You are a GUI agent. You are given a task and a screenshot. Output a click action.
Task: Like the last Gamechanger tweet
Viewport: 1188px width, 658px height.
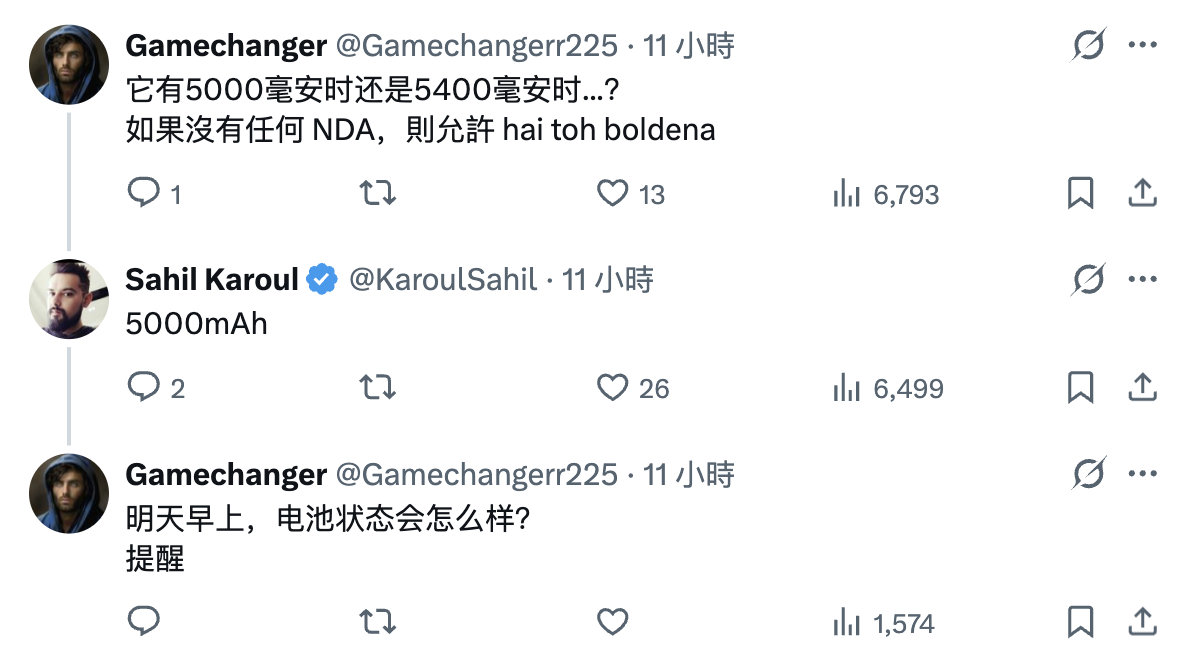point(612,622)
